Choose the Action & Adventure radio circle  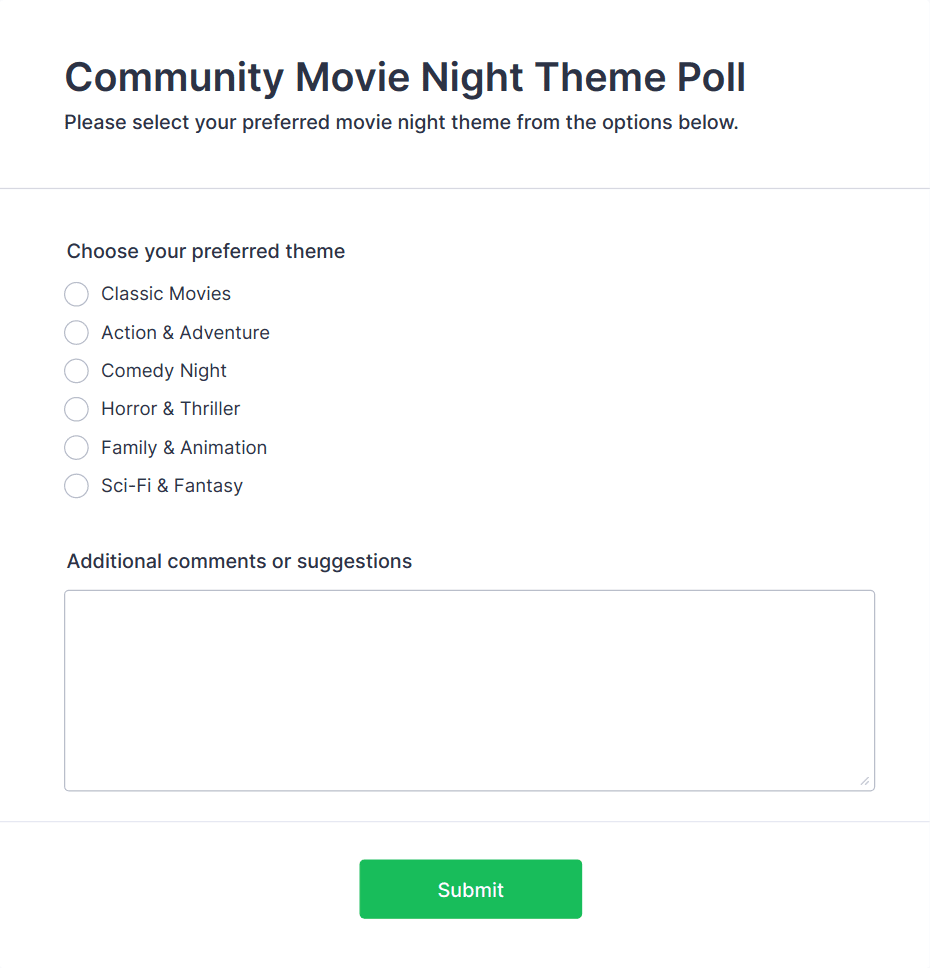tap(76, 332)
